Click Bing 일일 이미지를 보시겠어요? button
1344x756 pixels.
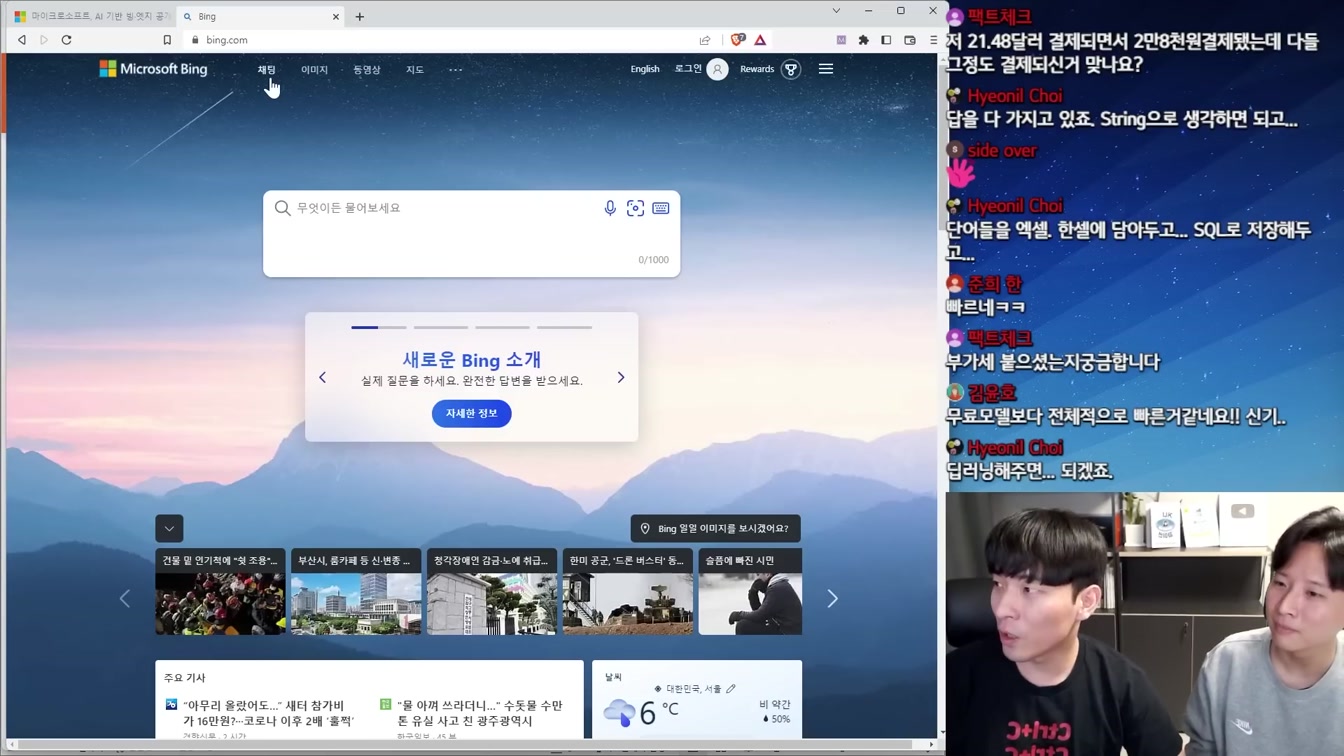click(716, 528)
